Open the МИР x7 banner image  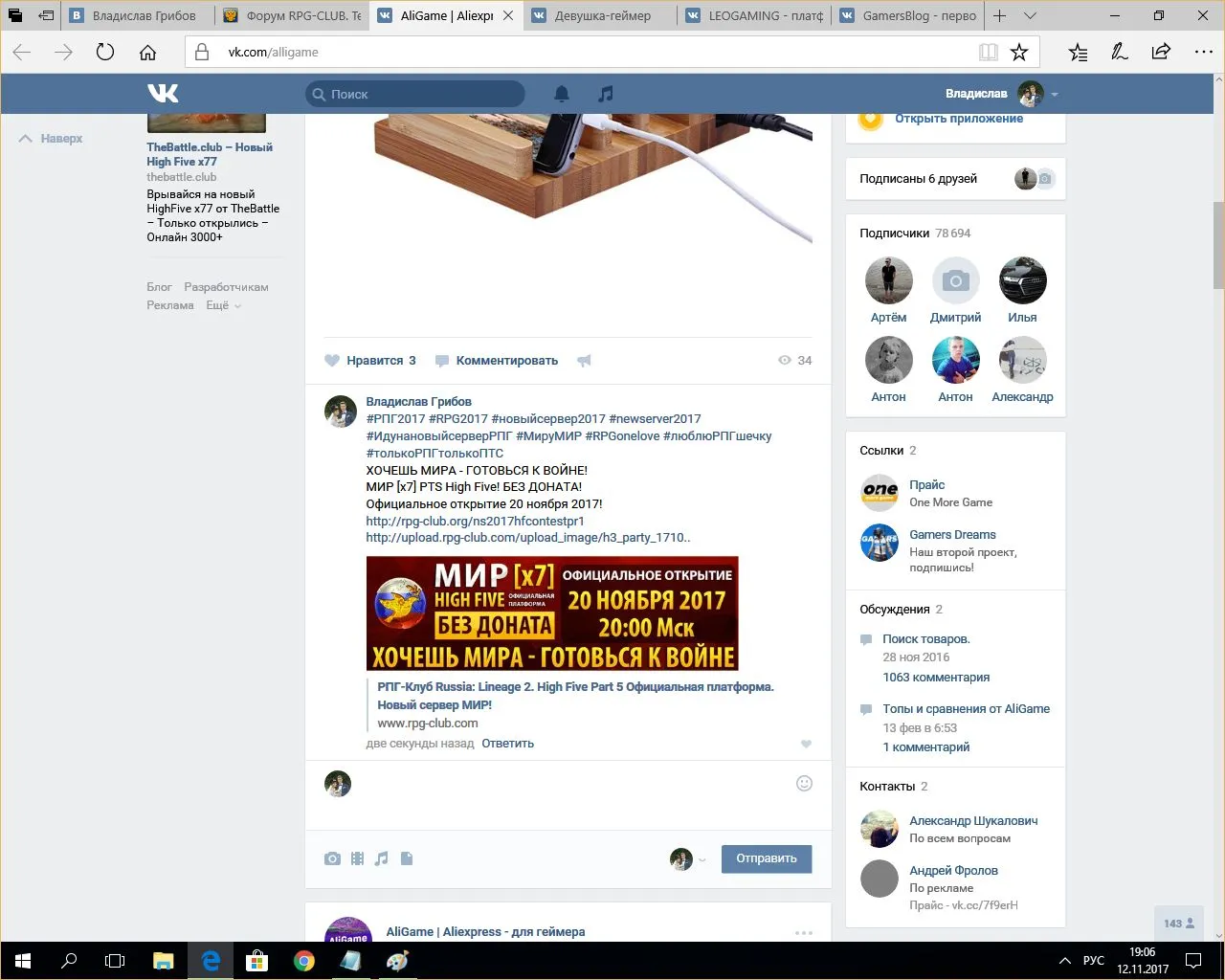(552, 613)
